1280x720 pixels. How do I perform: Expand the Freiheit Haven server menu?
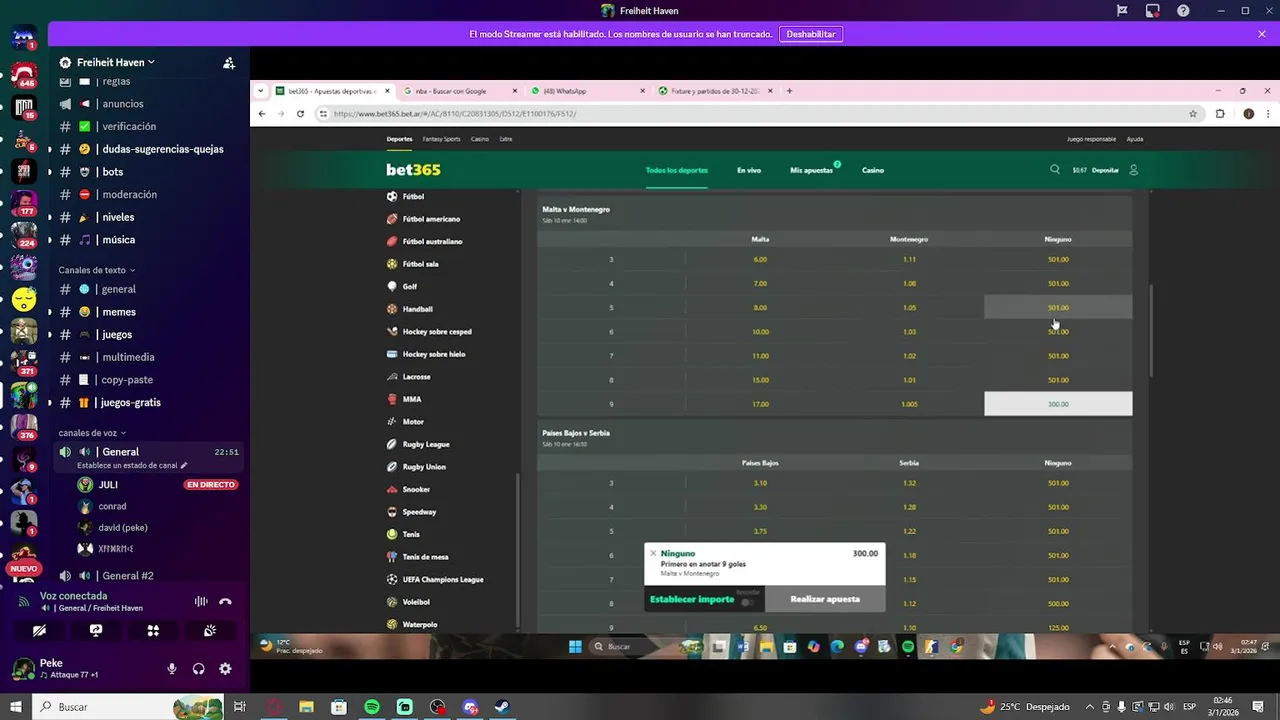(115, 62)
